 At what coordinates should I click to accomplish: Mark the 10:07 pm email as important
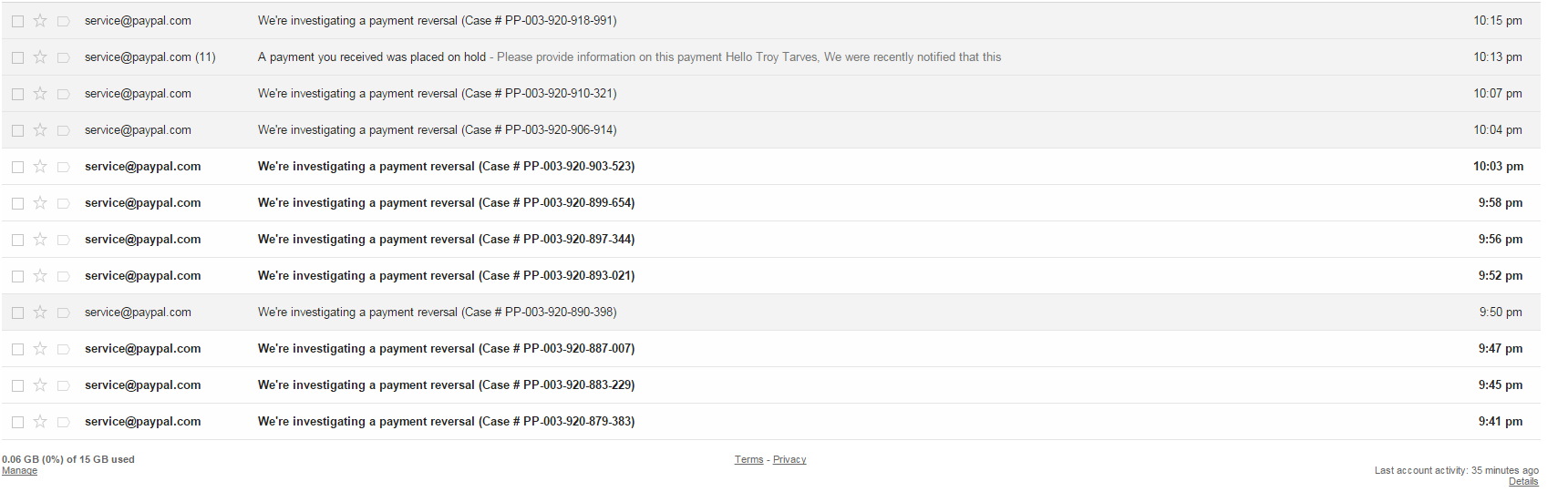click(63, 94)
